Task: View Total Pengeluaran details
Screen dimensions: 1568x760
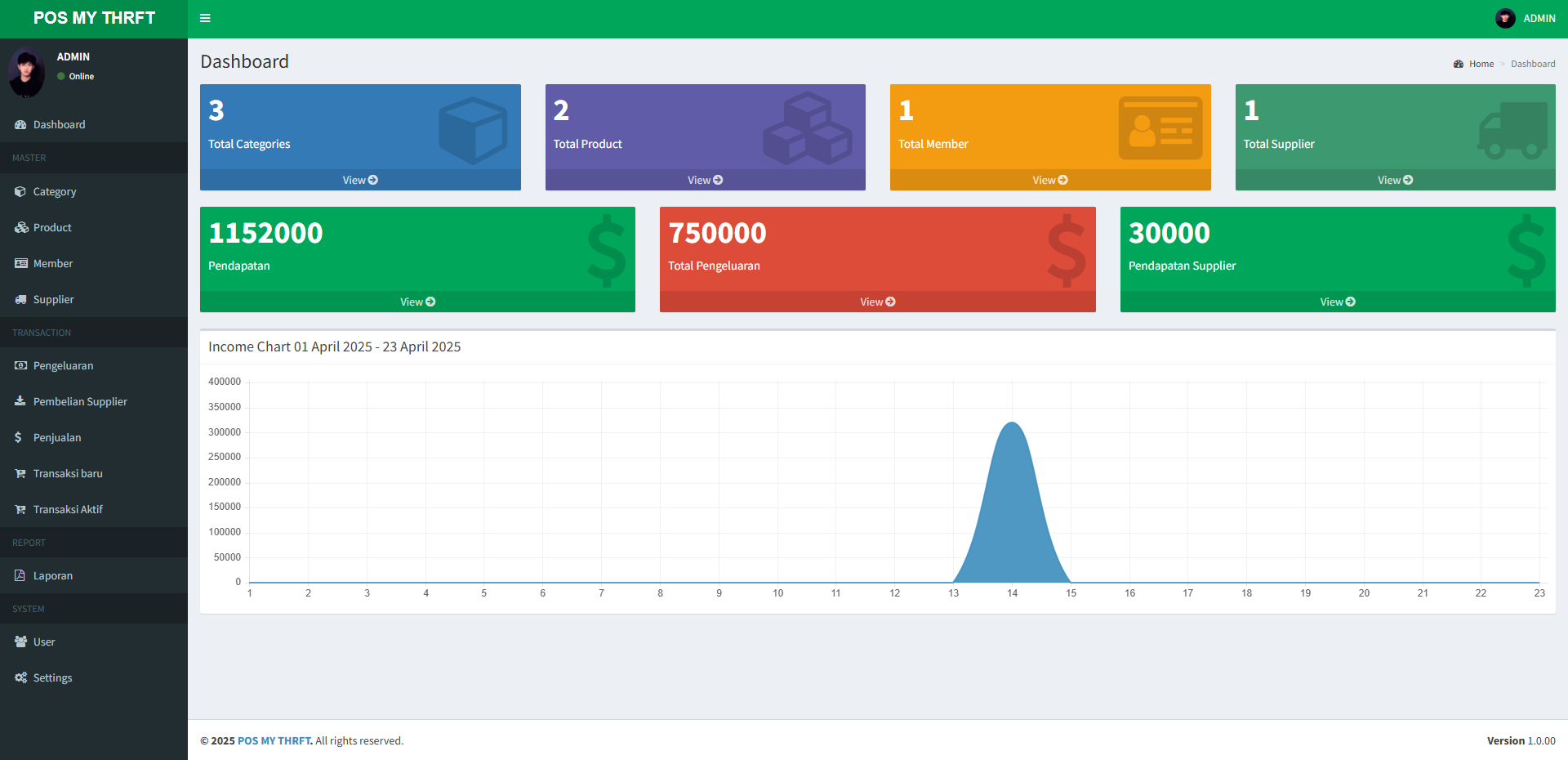Action: click(x=877, y=302)
